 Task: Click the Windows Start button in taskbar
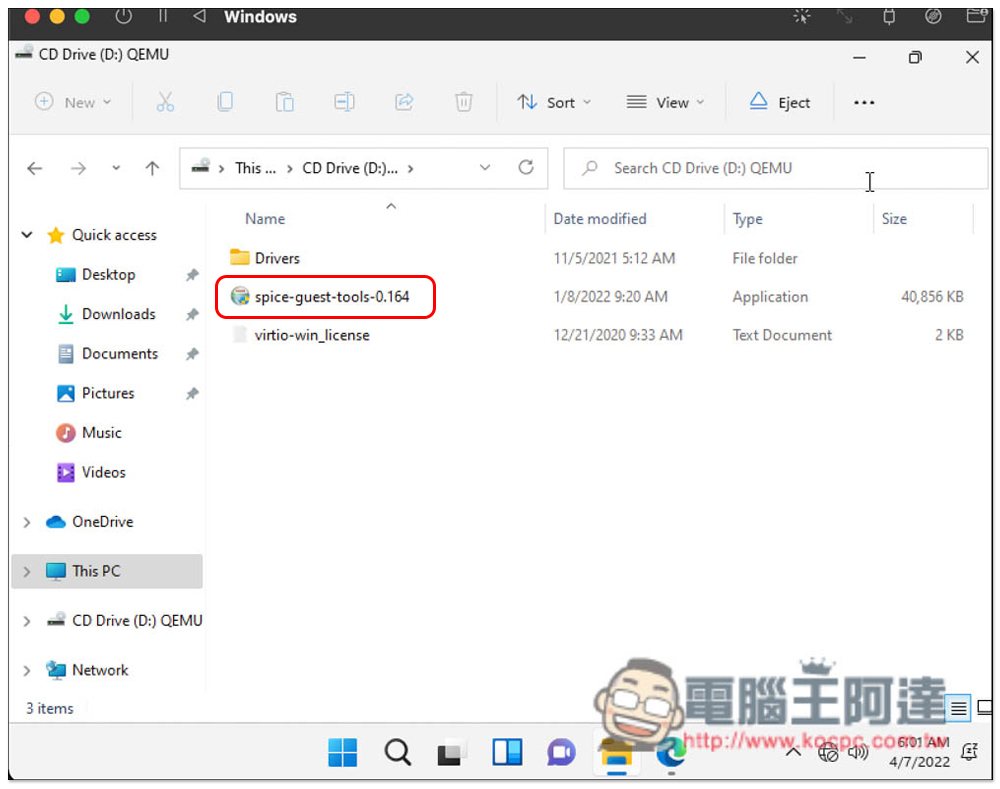(342, 752)
